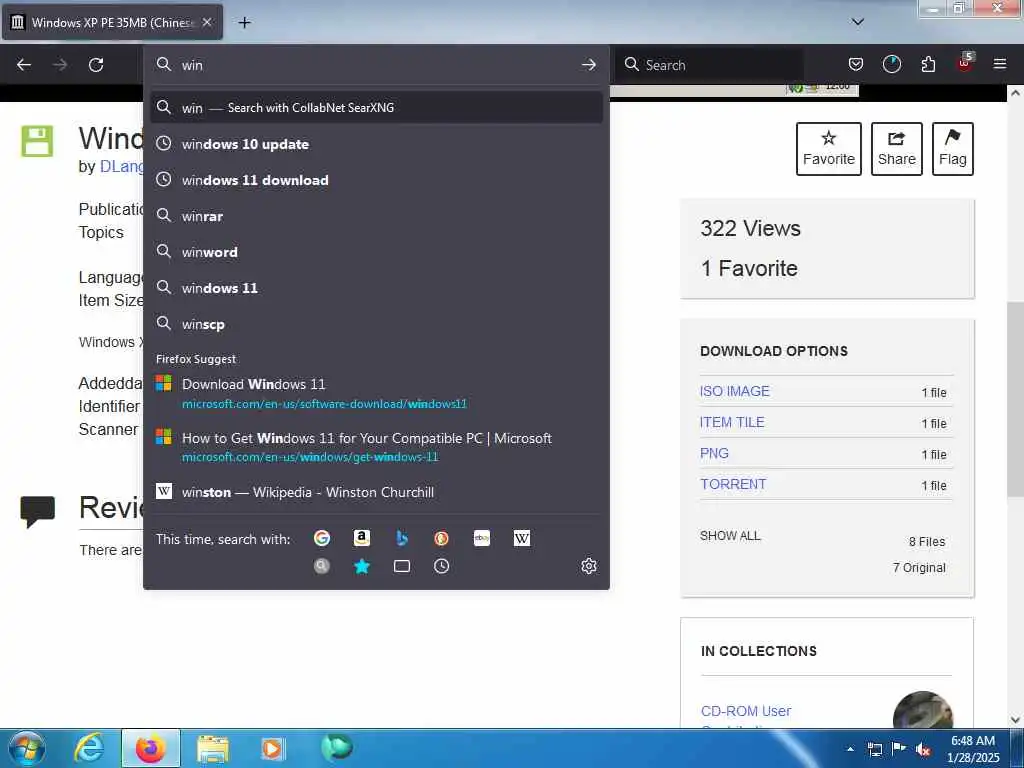Image resolution: width=1024 pixels, height=768 pixels.
Task: Reload the page with the refresh icon
Action: click(x=96, y=65)
